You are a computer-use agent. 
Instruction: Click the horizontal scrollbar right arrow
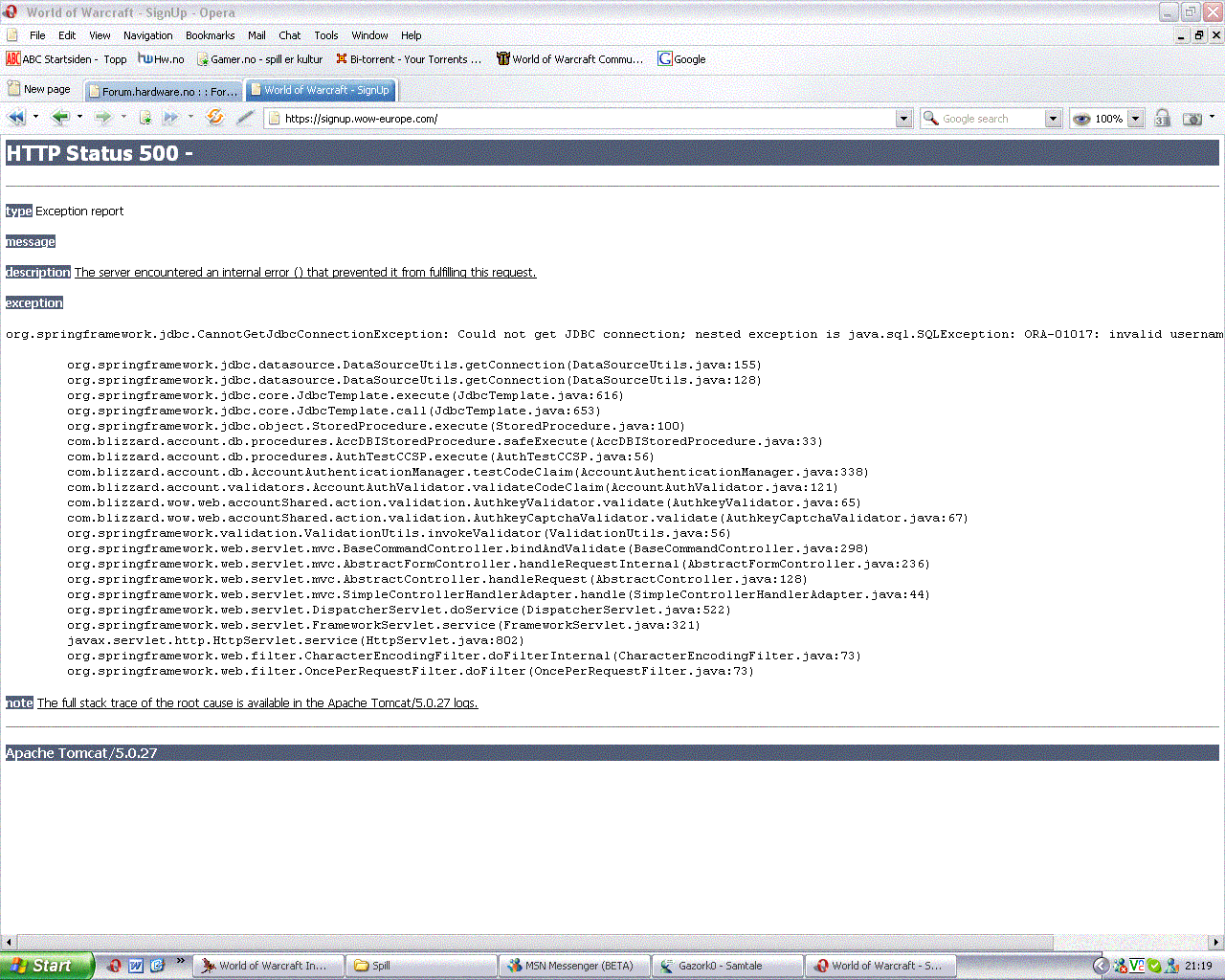click(1216, 943)
